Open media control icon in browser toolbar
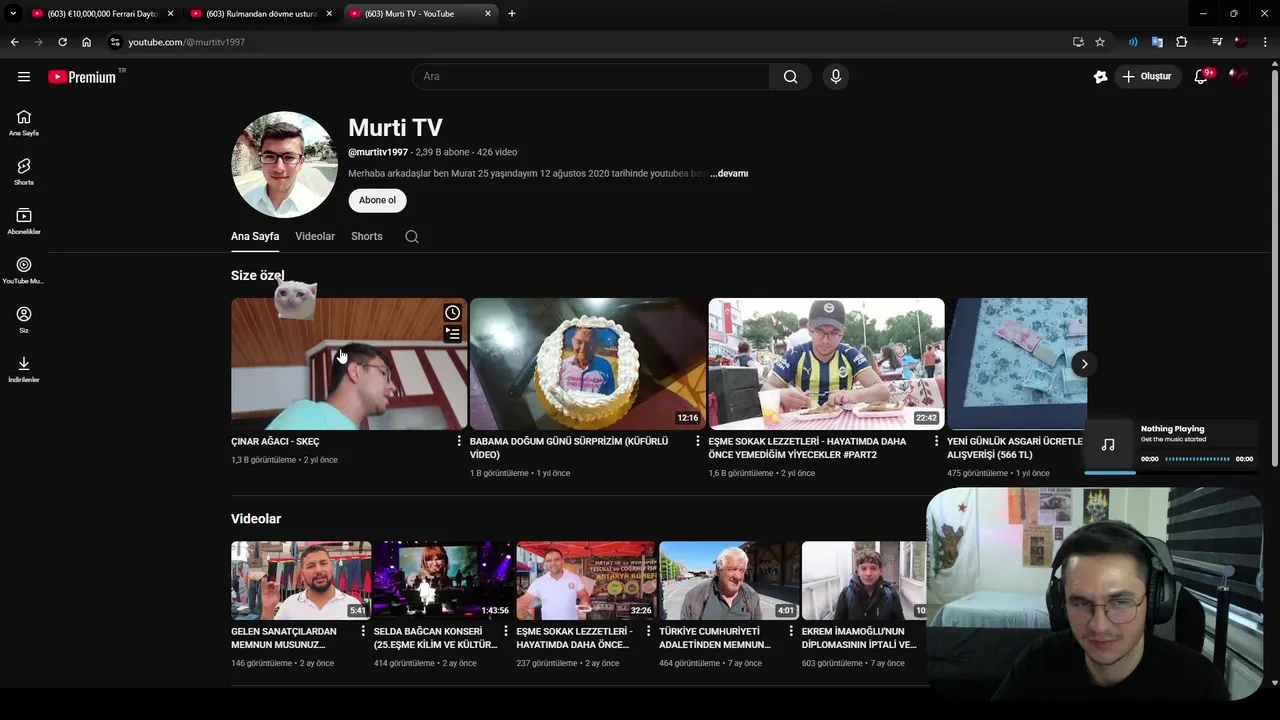This screenshot has width=1280, height=720. click(x=1217, y=42)
